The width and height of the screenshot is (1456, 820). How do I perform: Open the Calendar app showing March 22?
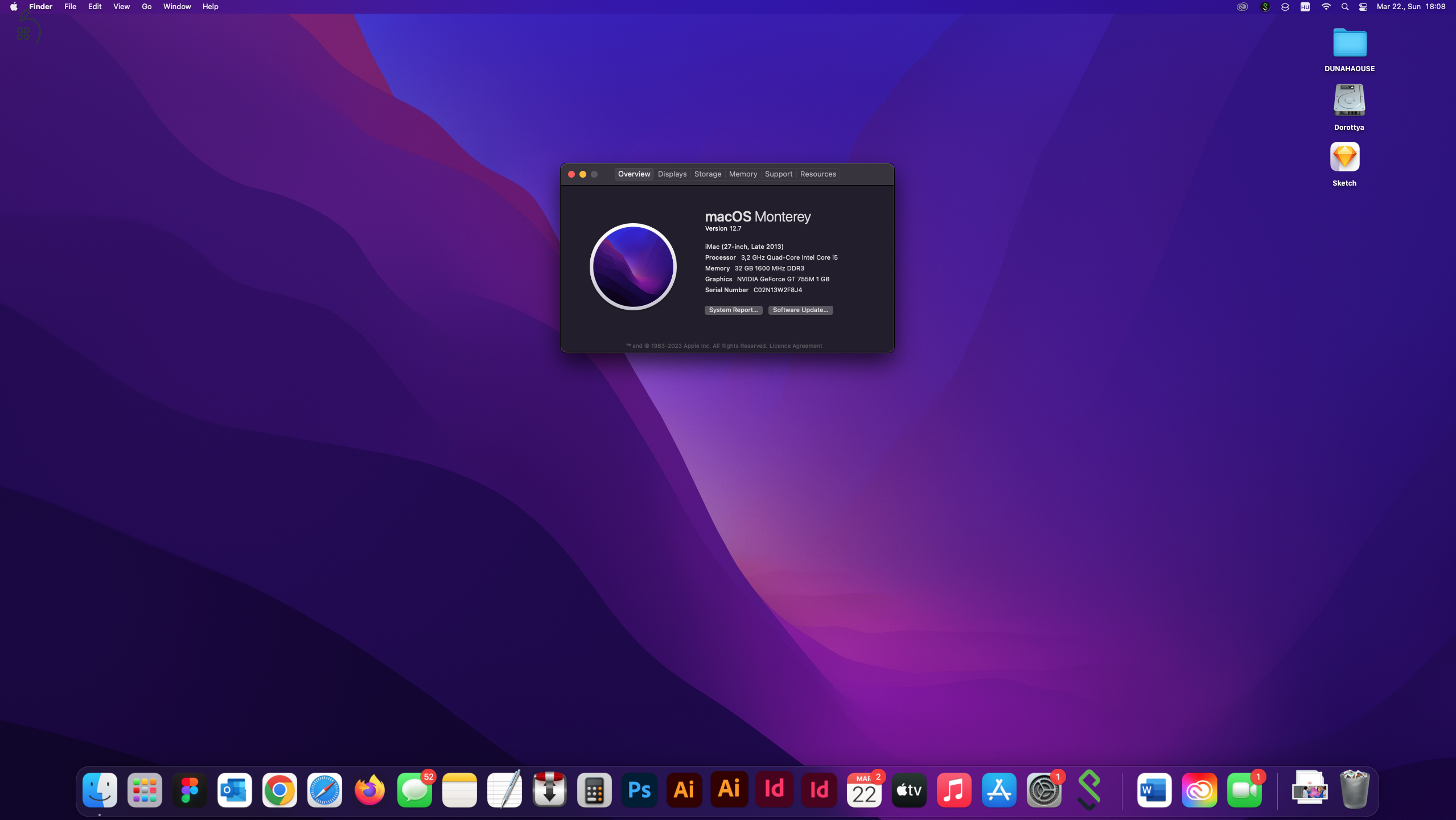(x=863, y=790)
